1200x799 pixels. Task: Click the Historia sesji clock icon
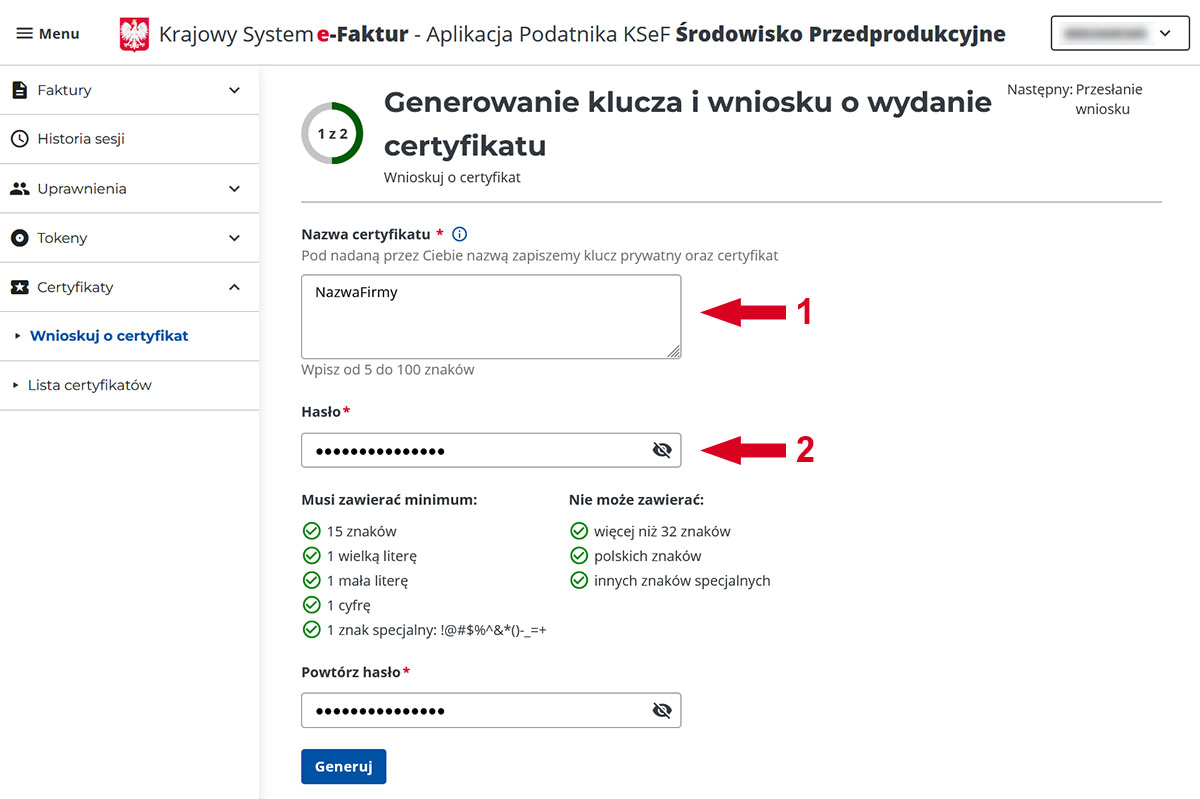(19, 139)
